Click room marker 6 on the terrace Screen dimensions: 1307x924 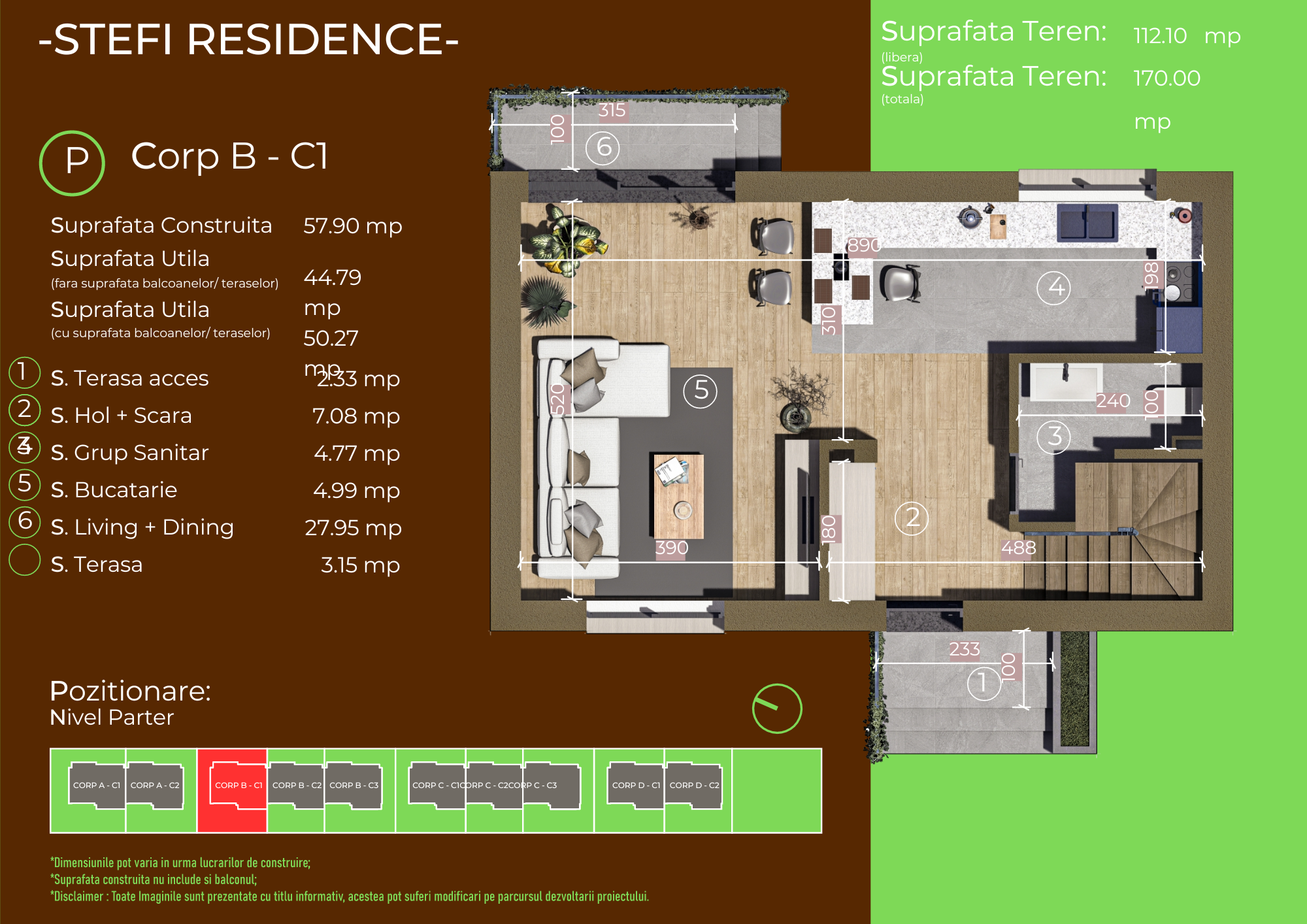[603, 148]
